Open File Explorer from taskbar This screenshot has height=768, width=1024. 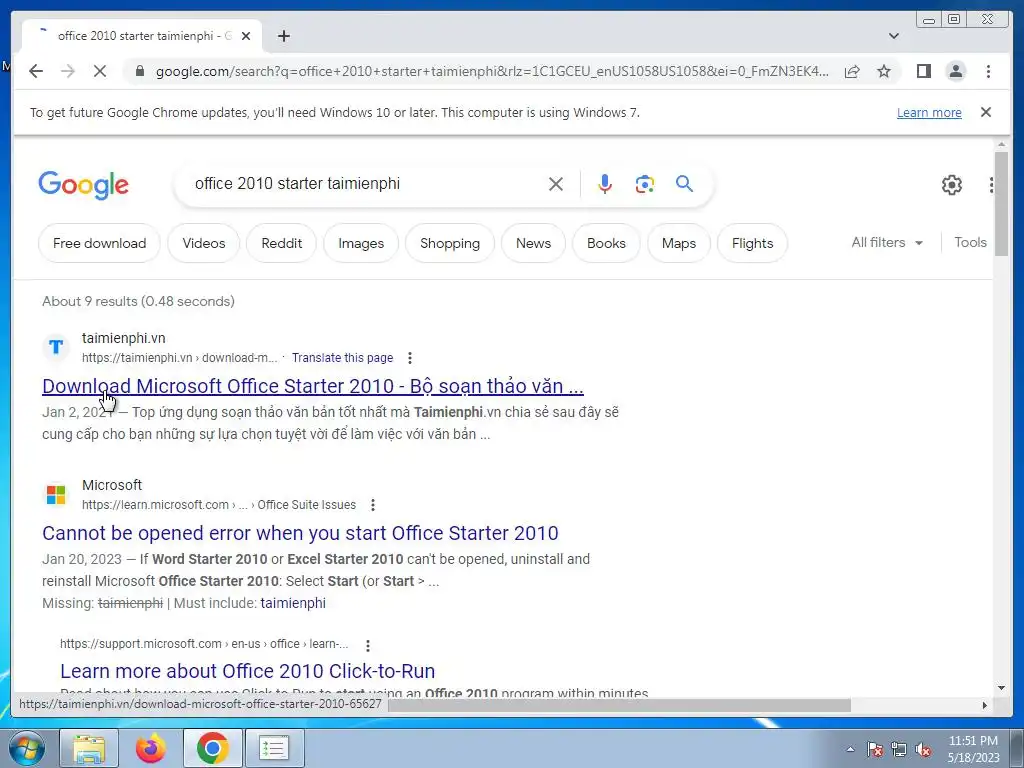coord(89,748)
